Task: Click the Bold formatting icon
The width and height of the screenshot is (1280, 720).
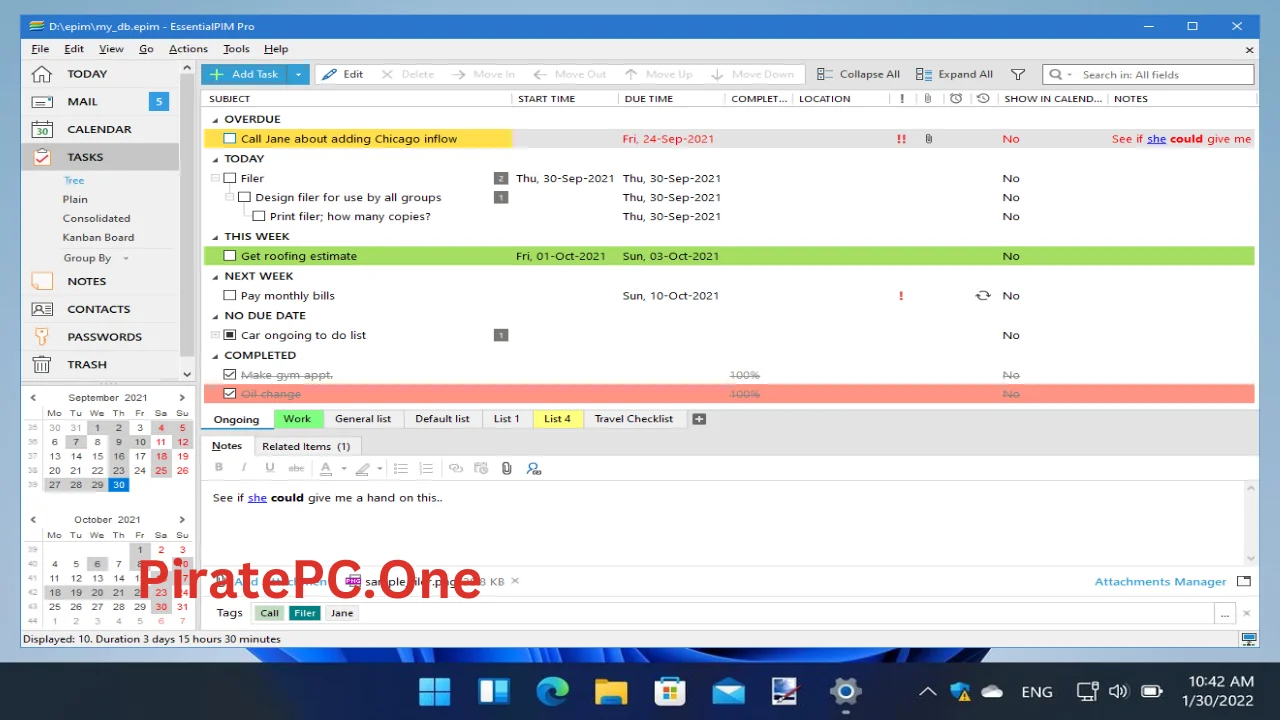Action: coord(219,468)
